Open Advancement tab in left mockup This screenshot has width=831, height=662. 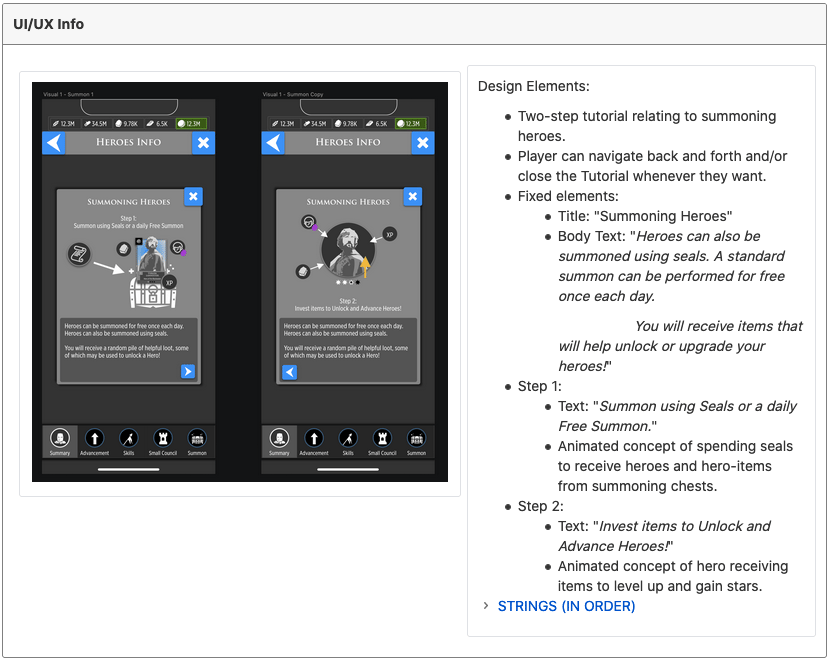[94, 441]
